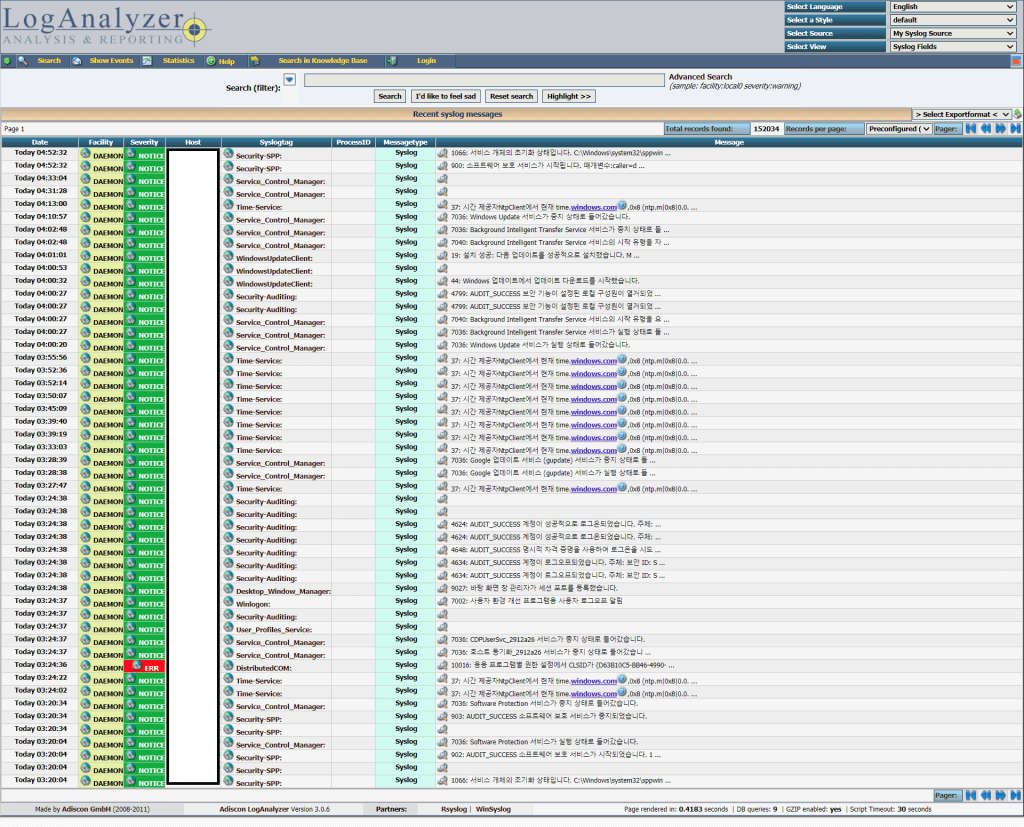Screen dimensions: 1024x827
Task: Click the ERR severity icon at 03:24:36
Action: click(x=136, y=666)
